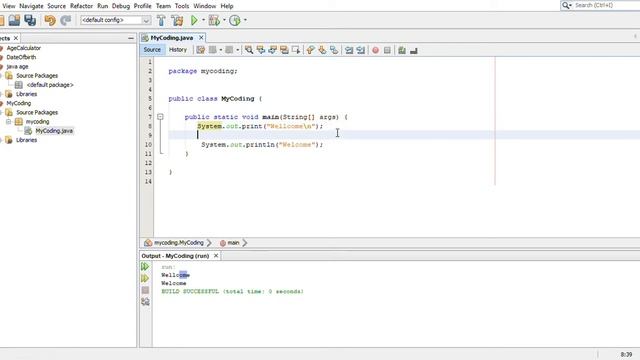Click the Open Project toolbar icon
Screen dimensions: 640x360
coord(14,20)
